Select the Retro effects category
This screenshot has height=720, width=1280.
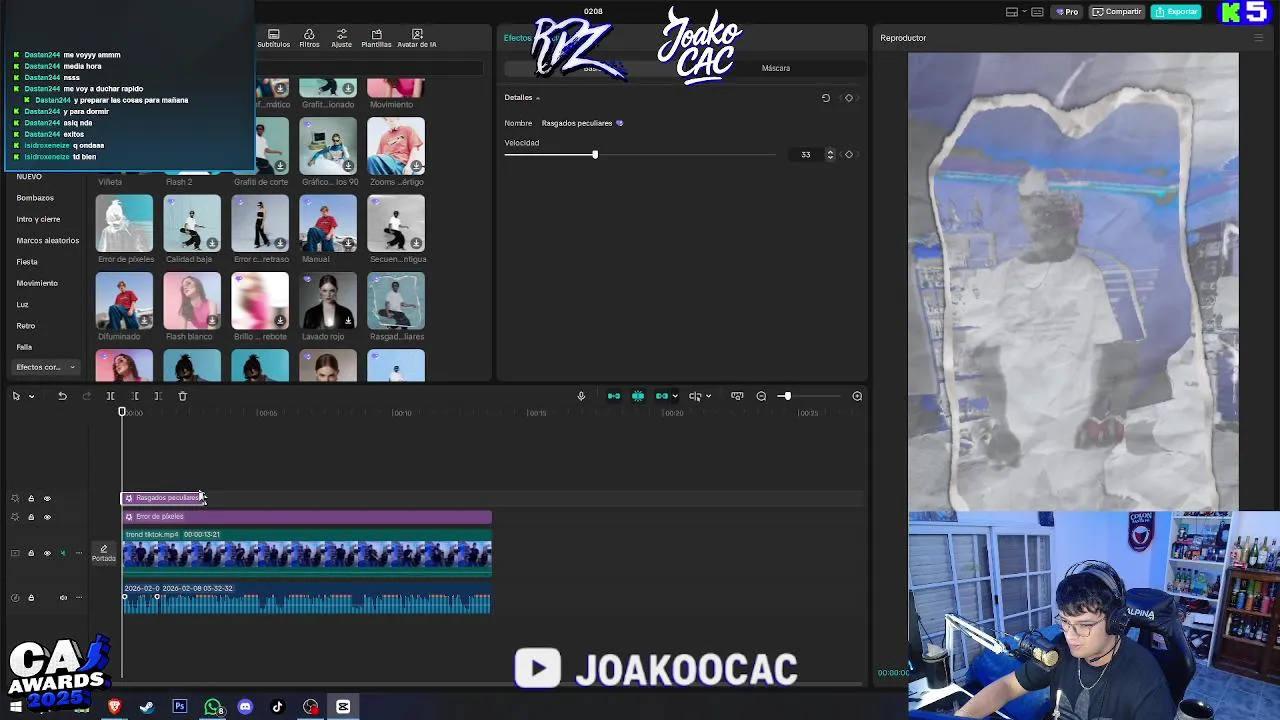tap(25, 325)
